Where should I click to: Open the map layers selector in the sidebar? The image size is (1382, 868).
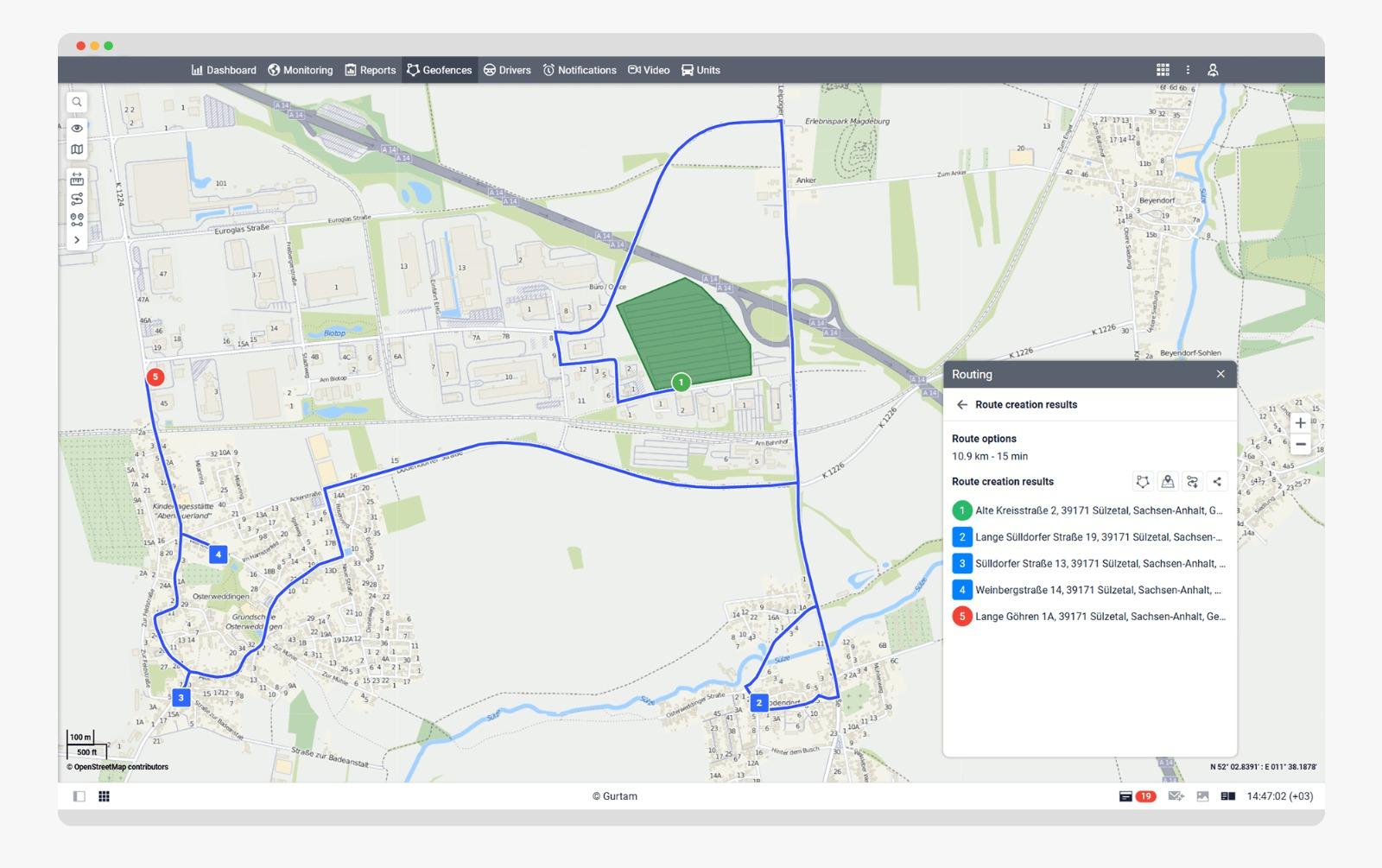click(x=76, y=149)
